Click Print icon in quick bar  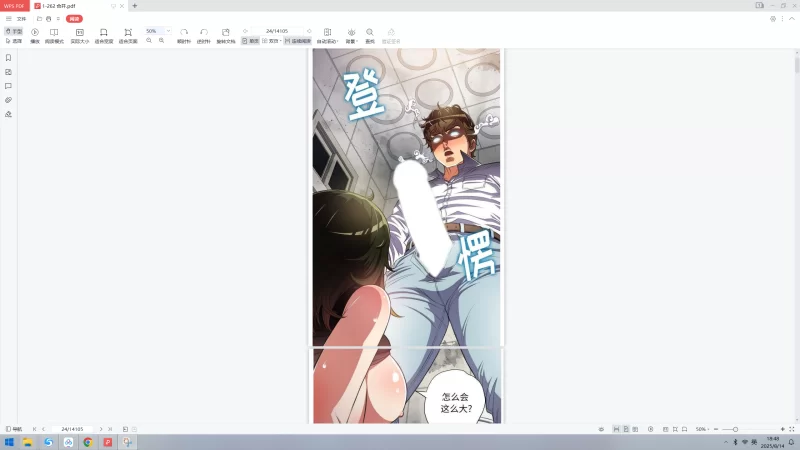[x=48, y=19]
